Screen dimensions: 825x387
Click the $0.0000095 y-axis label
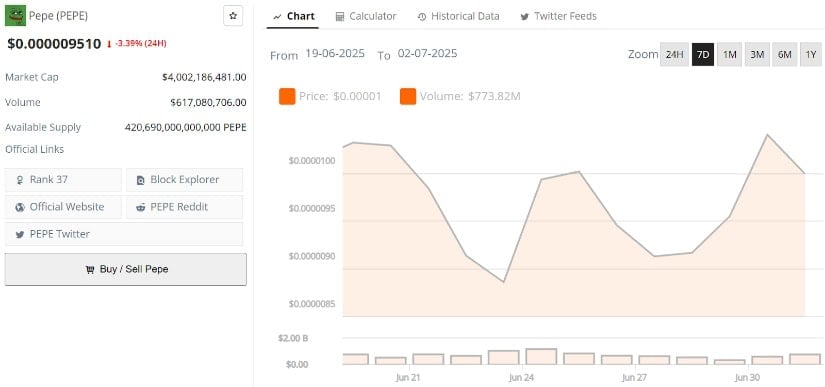tap(312, 208)
